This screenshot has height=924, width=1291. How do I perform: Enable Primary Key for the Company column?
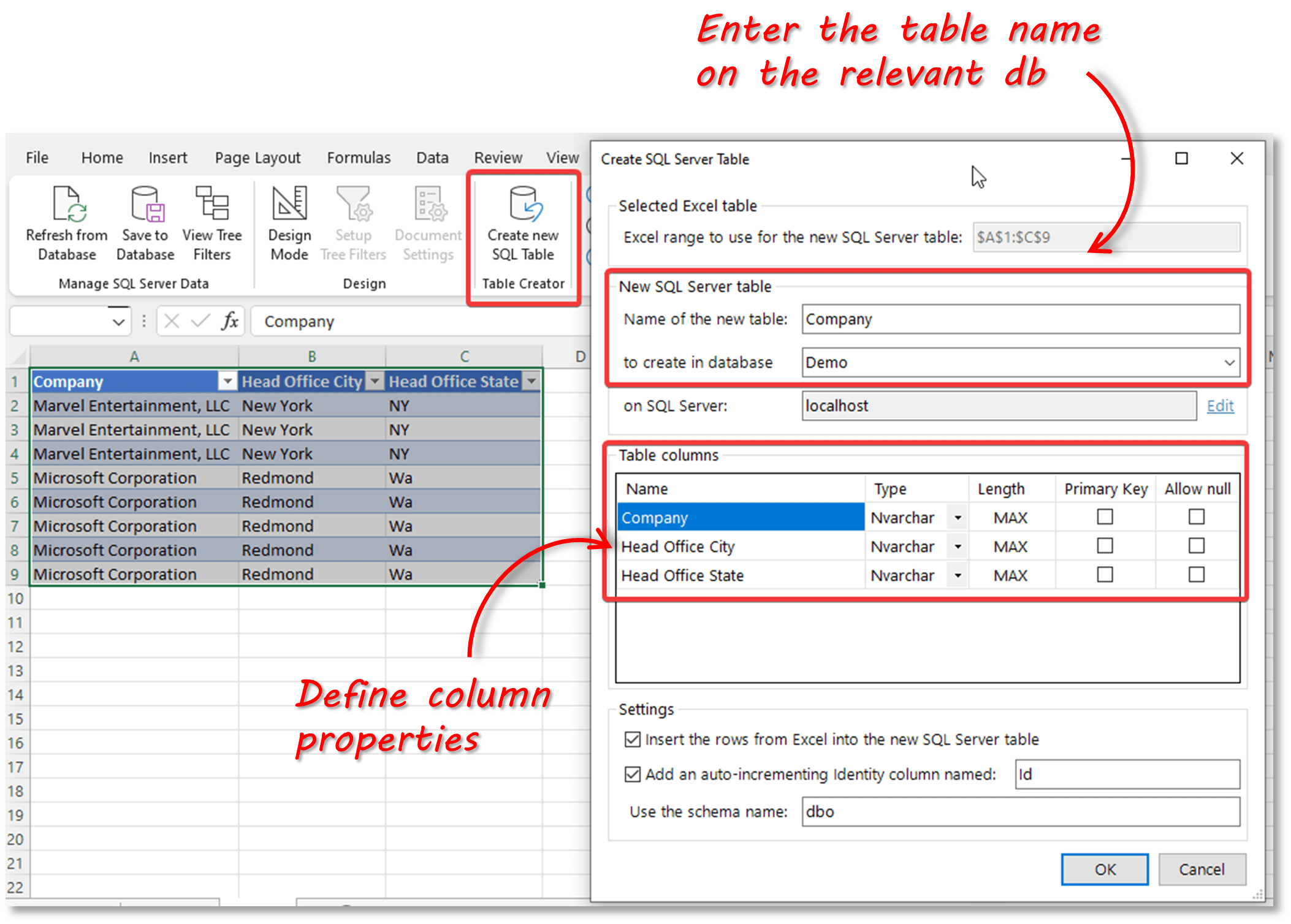tap(1103, 517)
